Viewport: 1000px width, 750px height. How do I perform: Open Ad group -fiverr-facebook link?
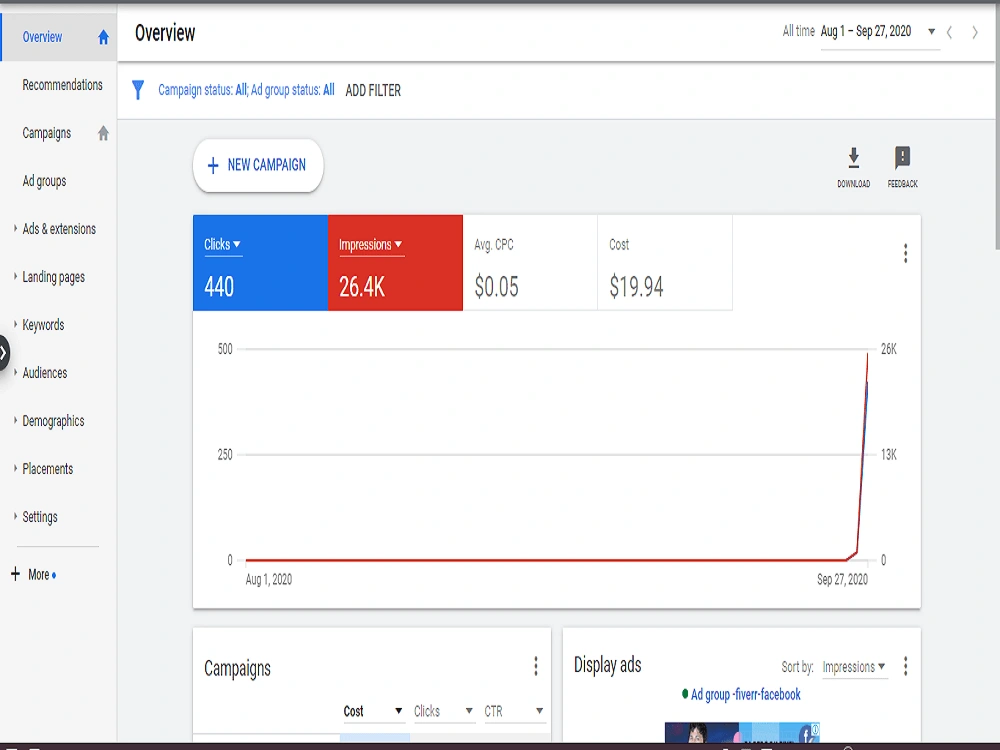pyautogui.click(x=746, y=695)
